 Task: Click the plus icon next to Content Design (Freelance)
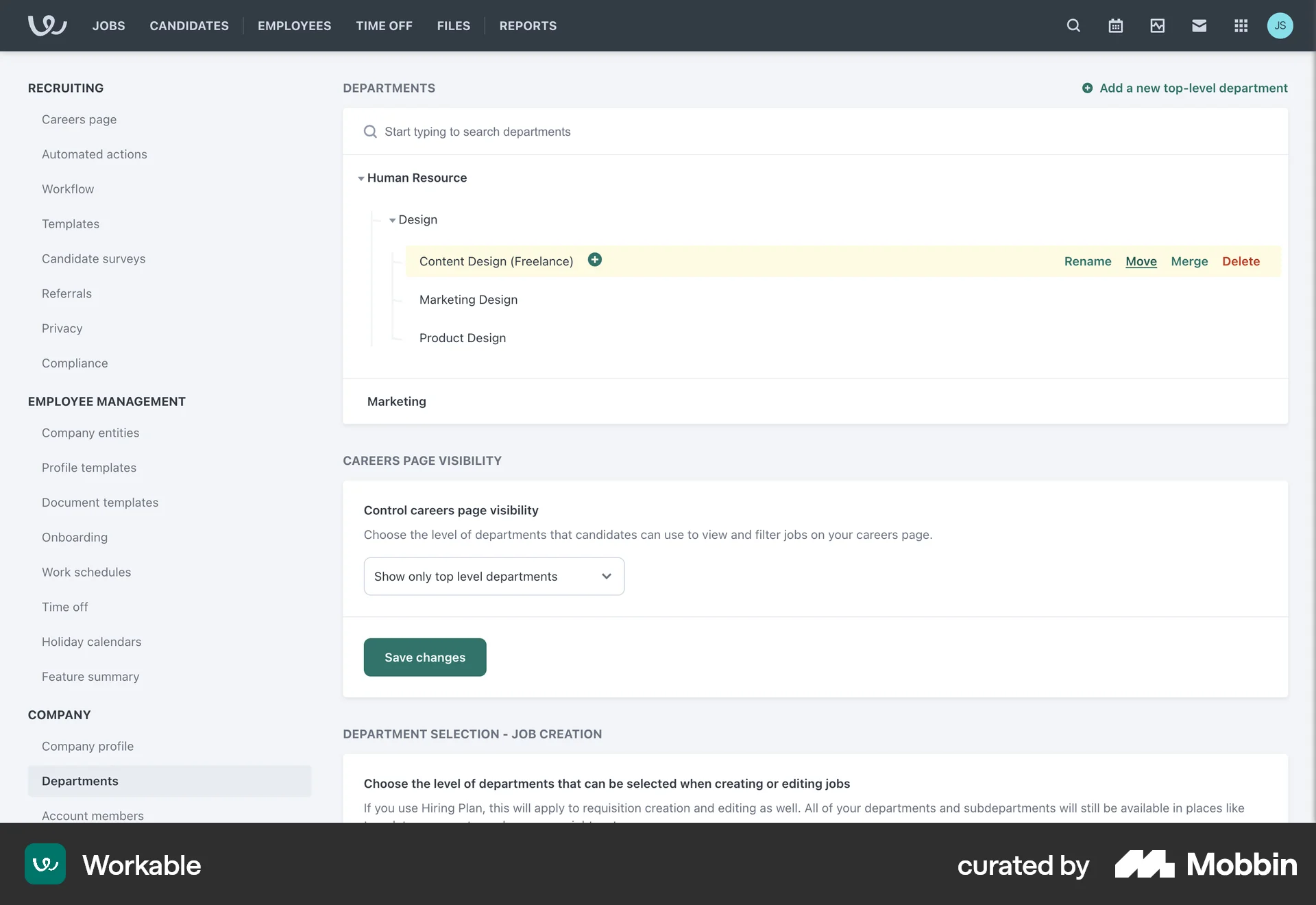click(x=595, y=260)
